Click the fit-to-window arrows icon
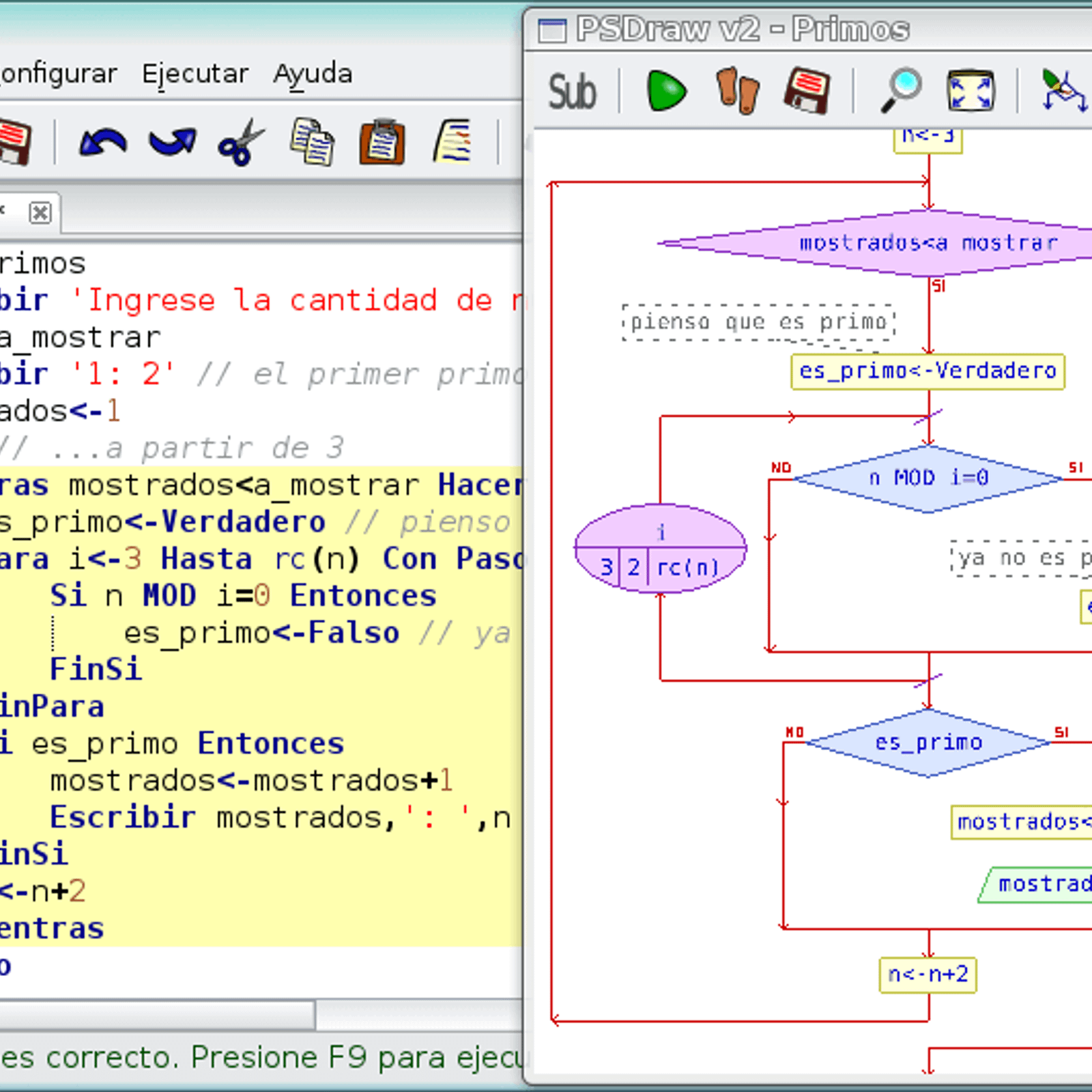Image resolution: width=1092 pixels, height=1092 pixels. pyautogui.click(x=971, y=91)
